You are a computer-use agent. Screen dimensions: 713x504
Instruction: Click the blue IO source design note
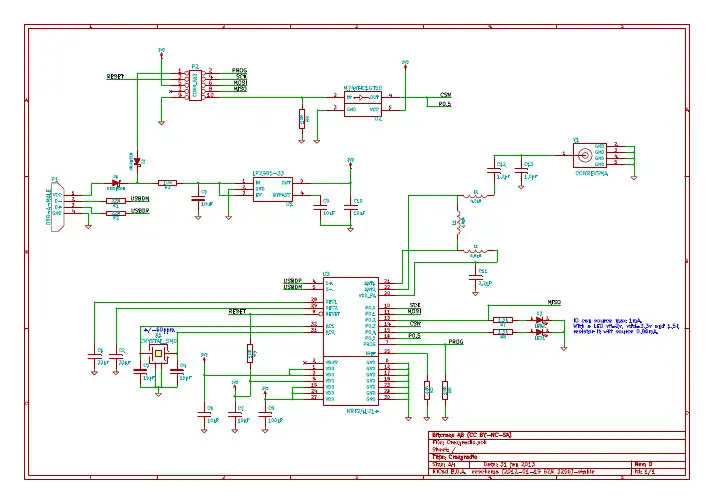(x=626, y=326)
